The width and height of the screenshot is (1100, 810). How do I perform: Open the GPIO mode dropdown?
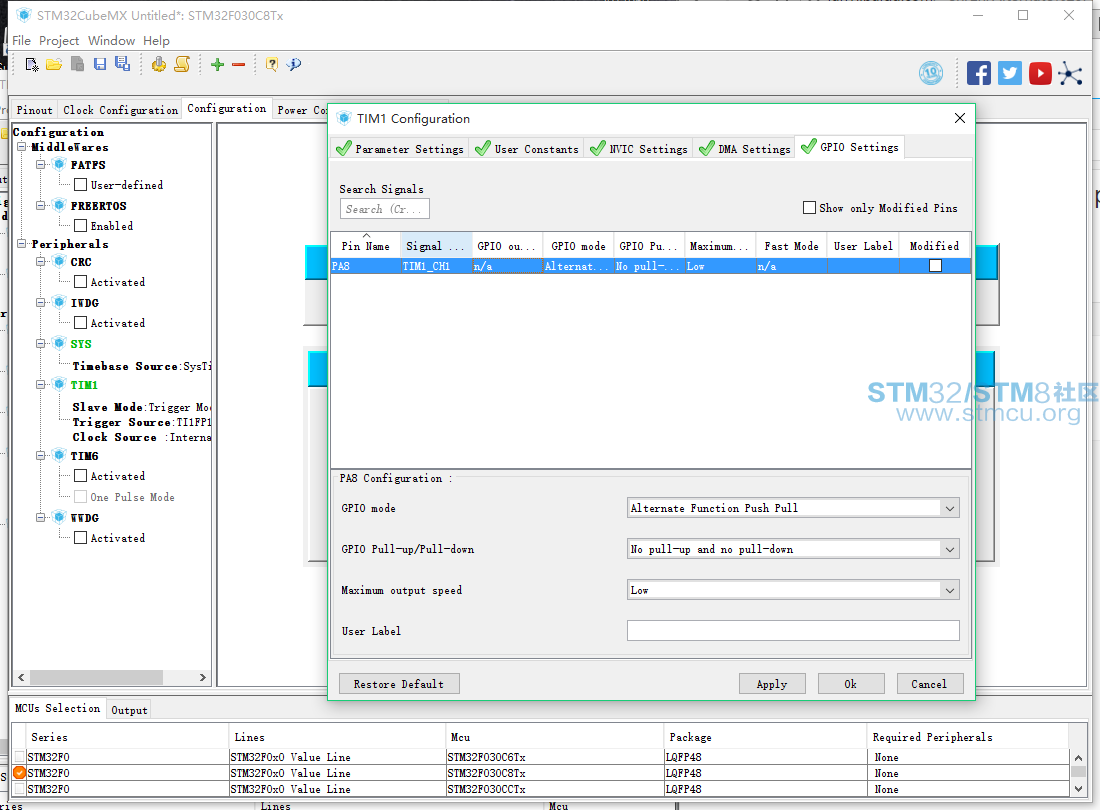[949, 508]
